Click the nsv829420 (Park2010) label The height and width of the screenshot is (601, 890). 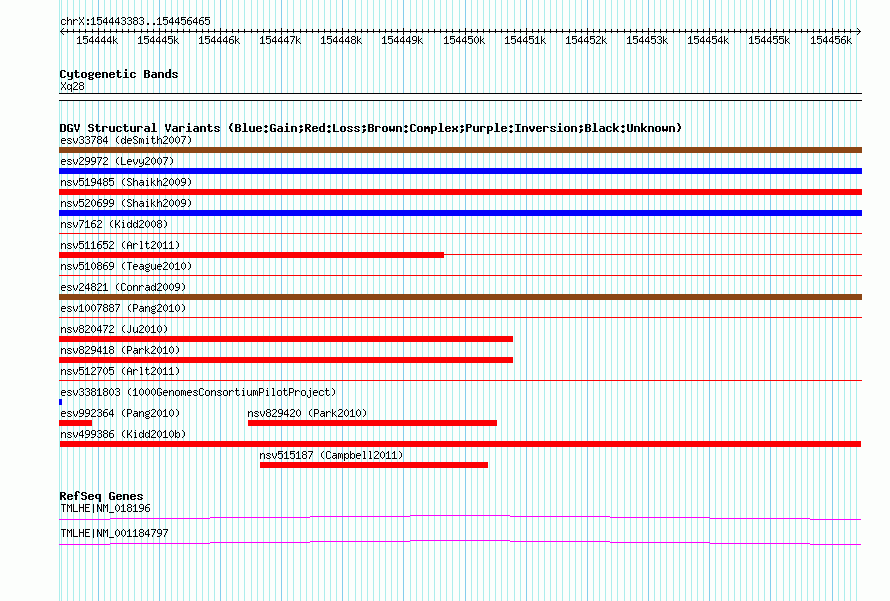pos(307,413)
